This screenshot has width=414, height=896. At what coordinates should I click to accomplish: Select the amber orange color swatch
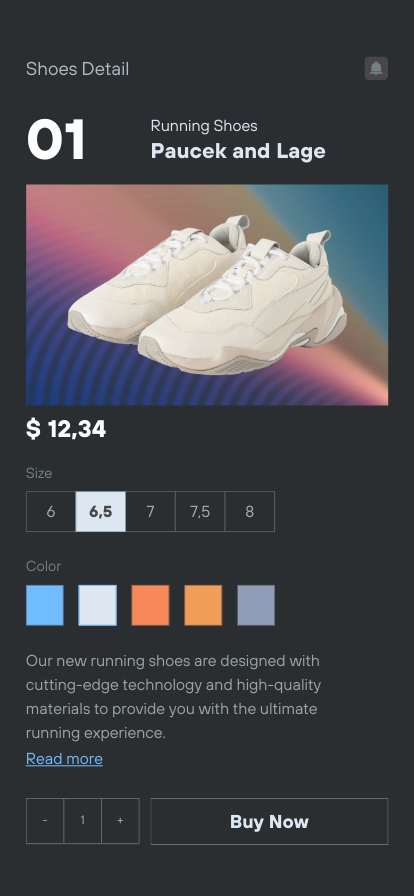203,605
